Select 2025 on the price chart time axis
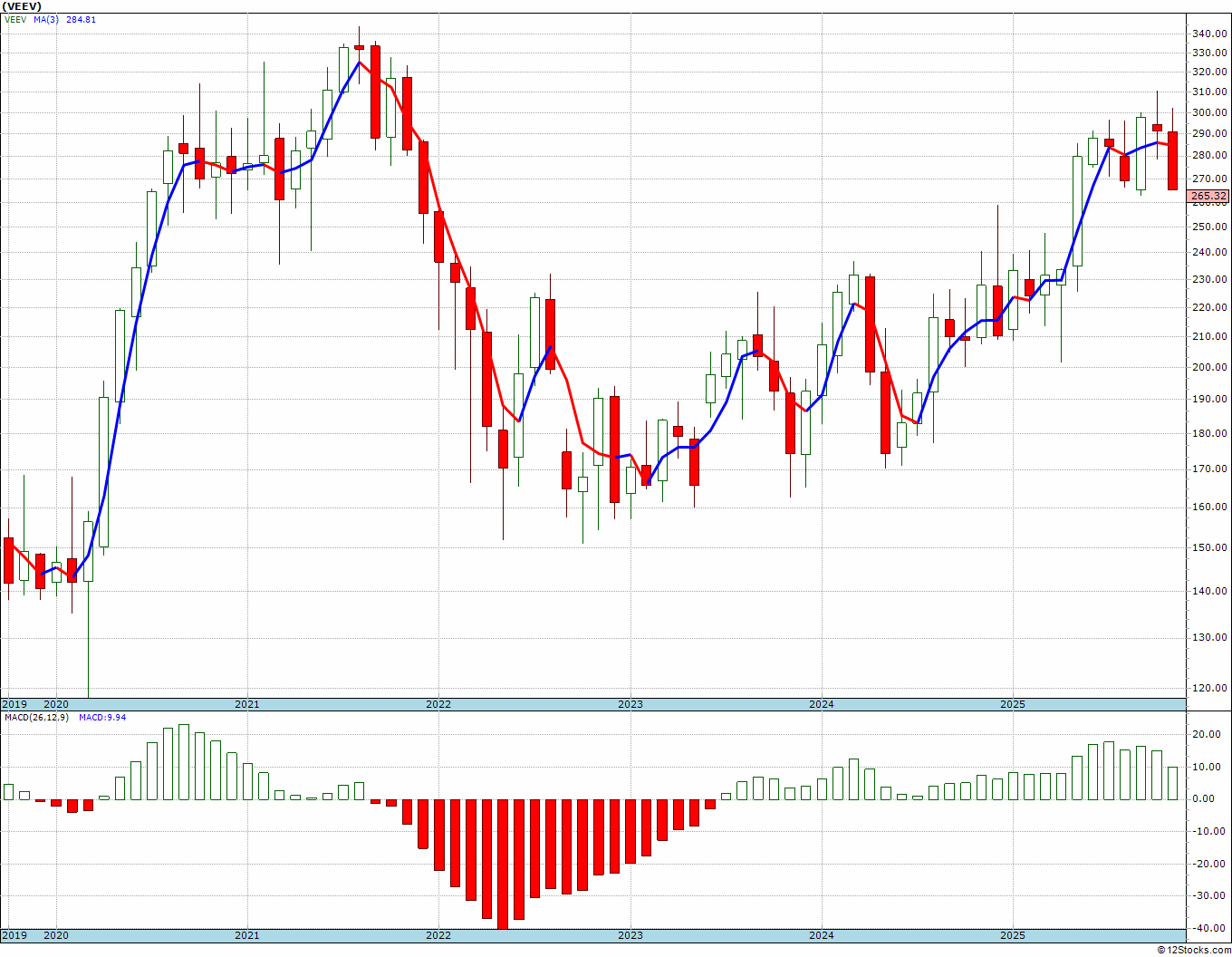 1013,704
